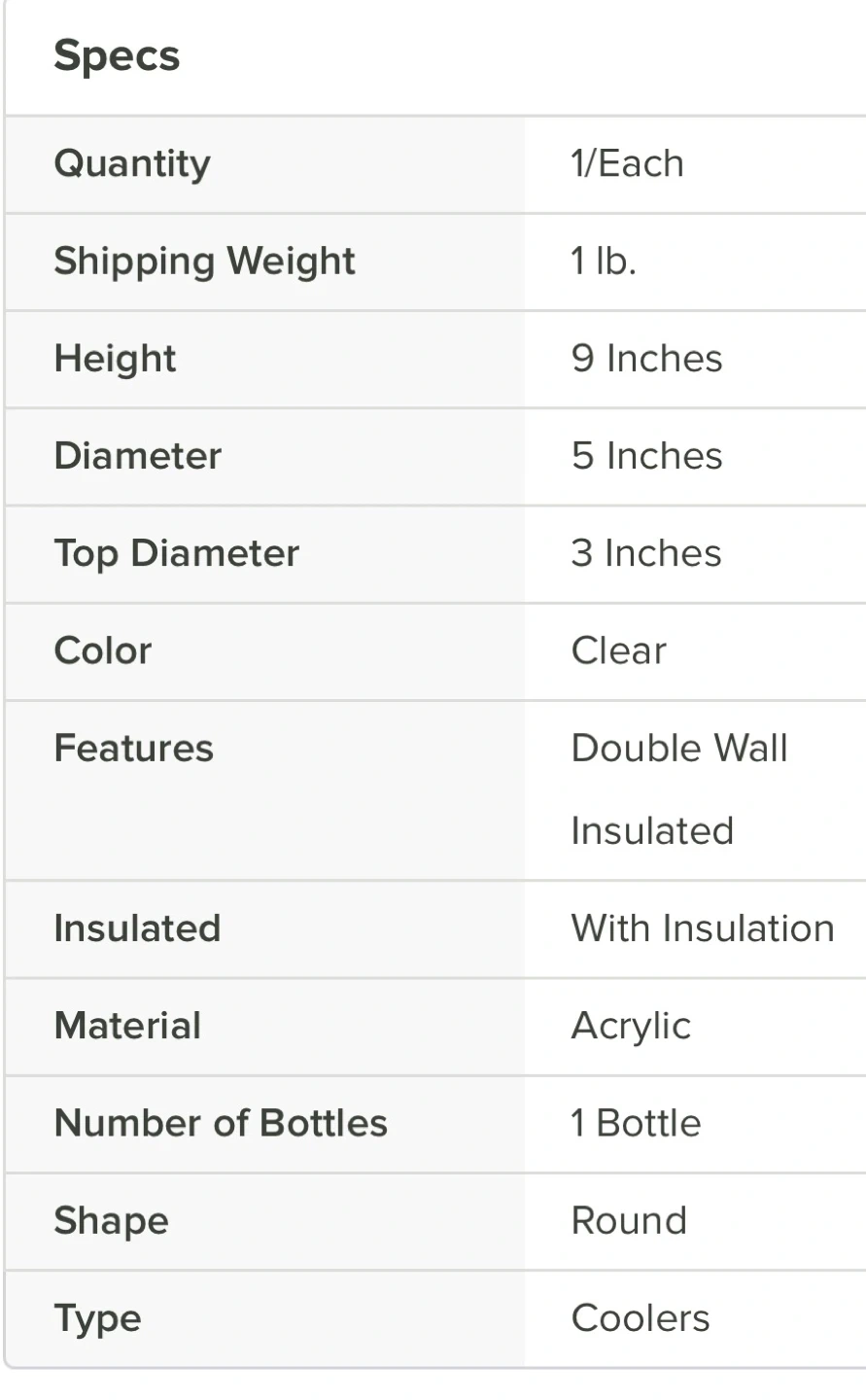Select the Top Diameter label

click(x=176, y=553)
